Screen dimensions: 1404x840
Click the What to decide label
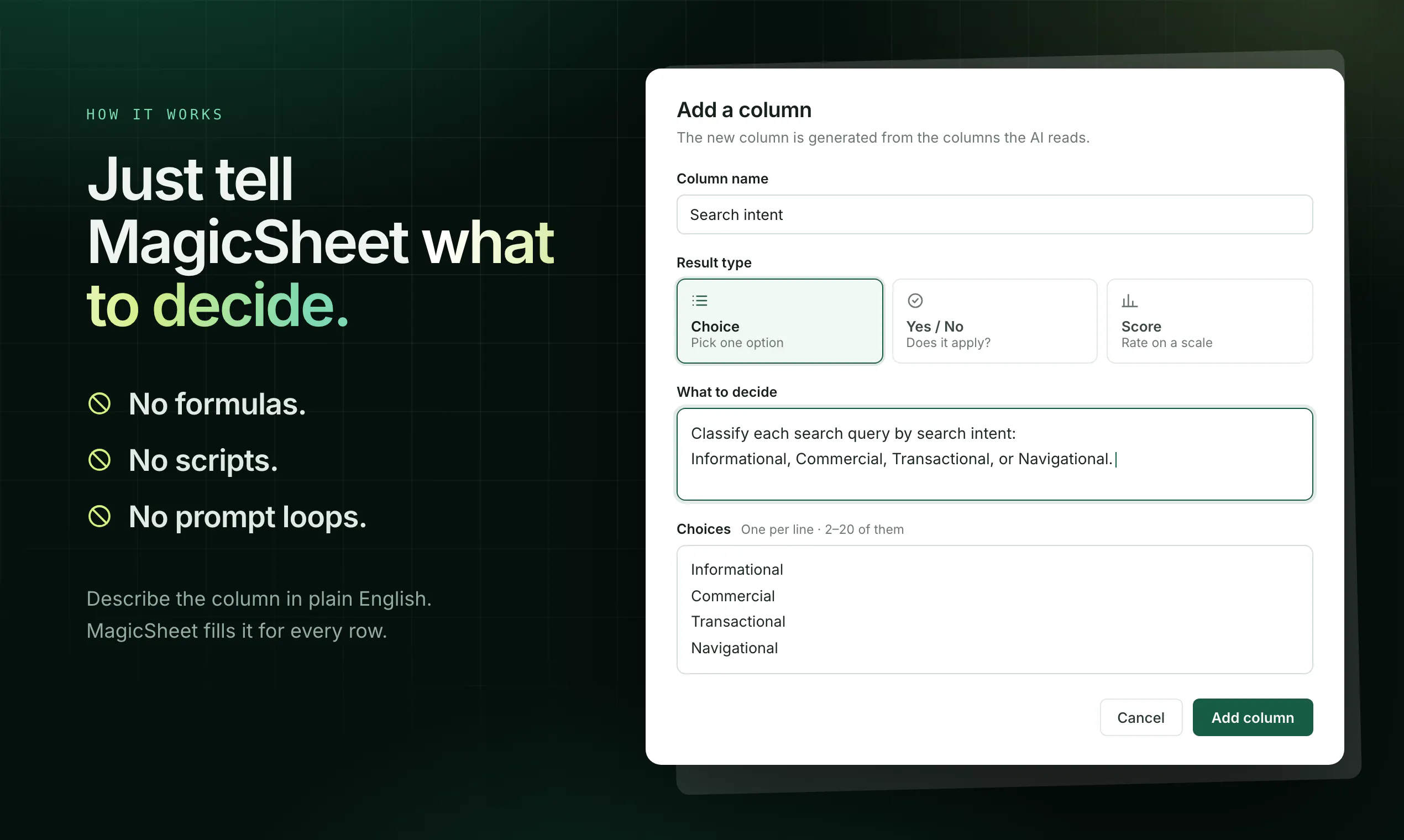(x=727, y=392)
